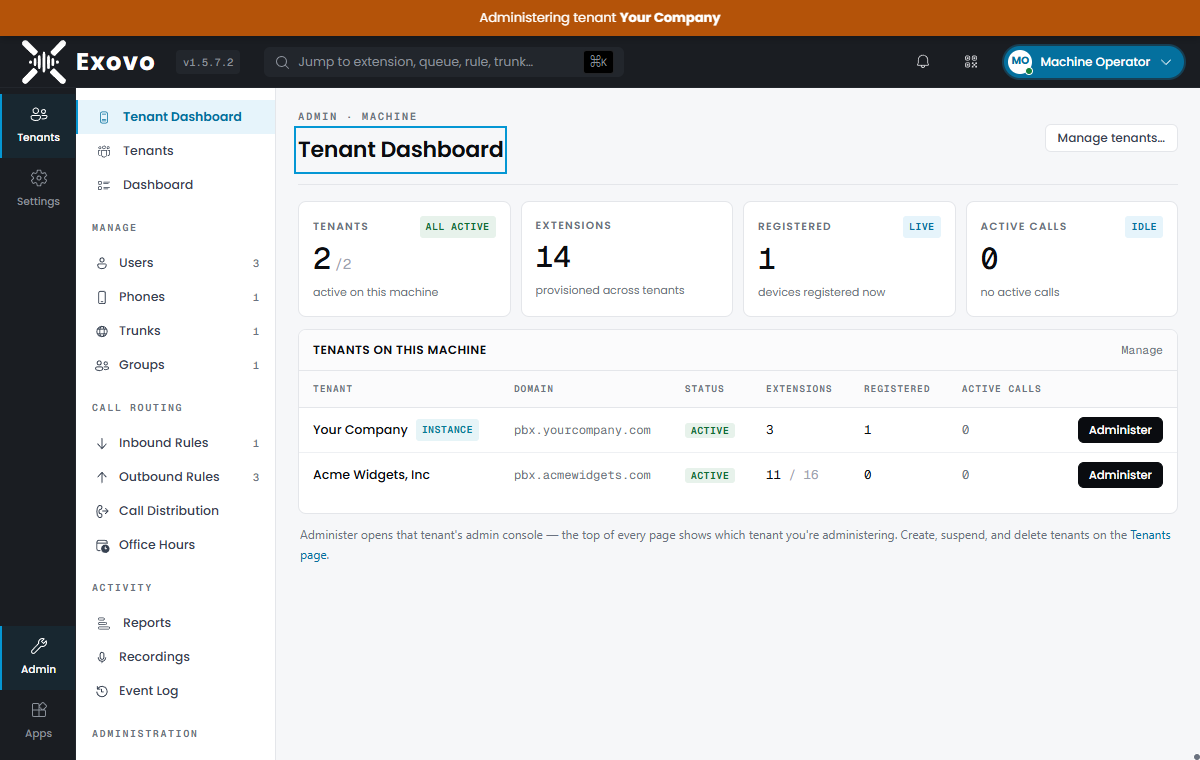Select Event Log label
This screenshot has width=1200, height=760.
pyautogui.click(x=149, y=691)
